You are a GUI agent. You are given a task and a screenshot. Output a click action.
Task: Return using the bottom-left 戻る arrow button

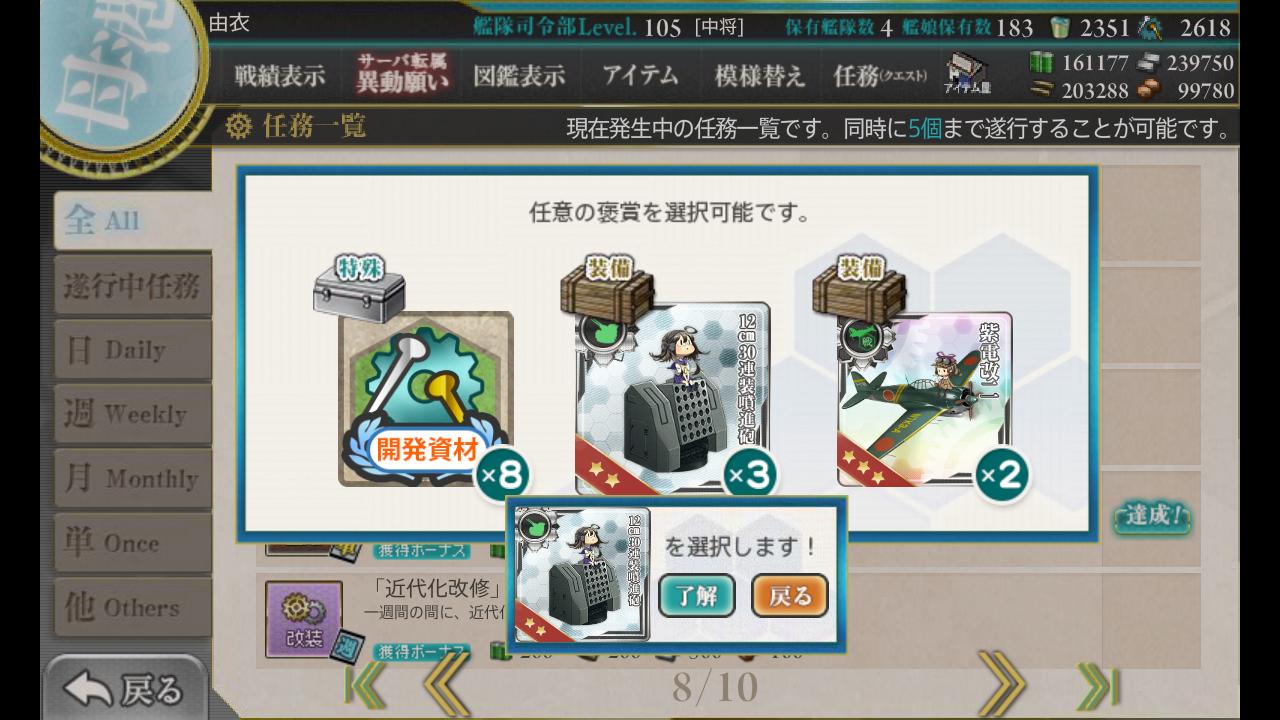[125, 688]
